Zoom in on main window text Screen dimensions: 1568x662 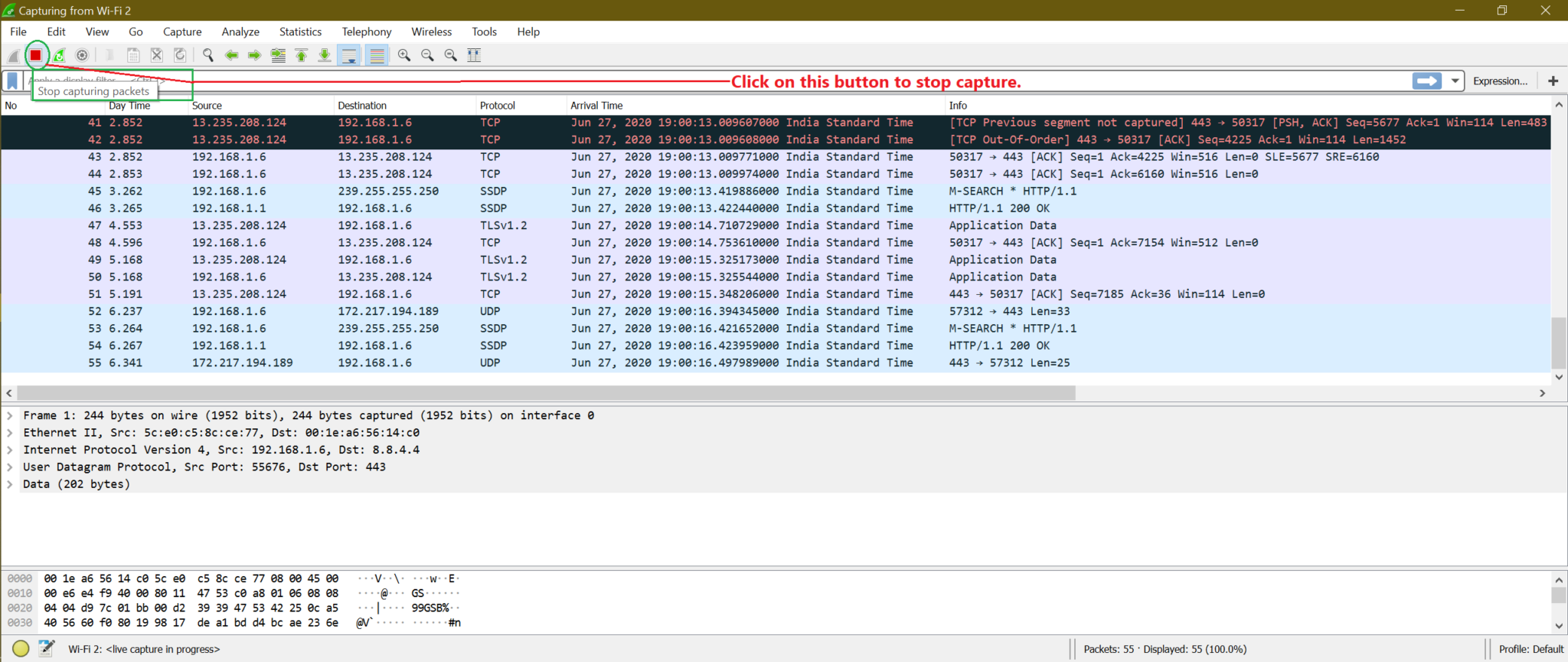point(403,55)
